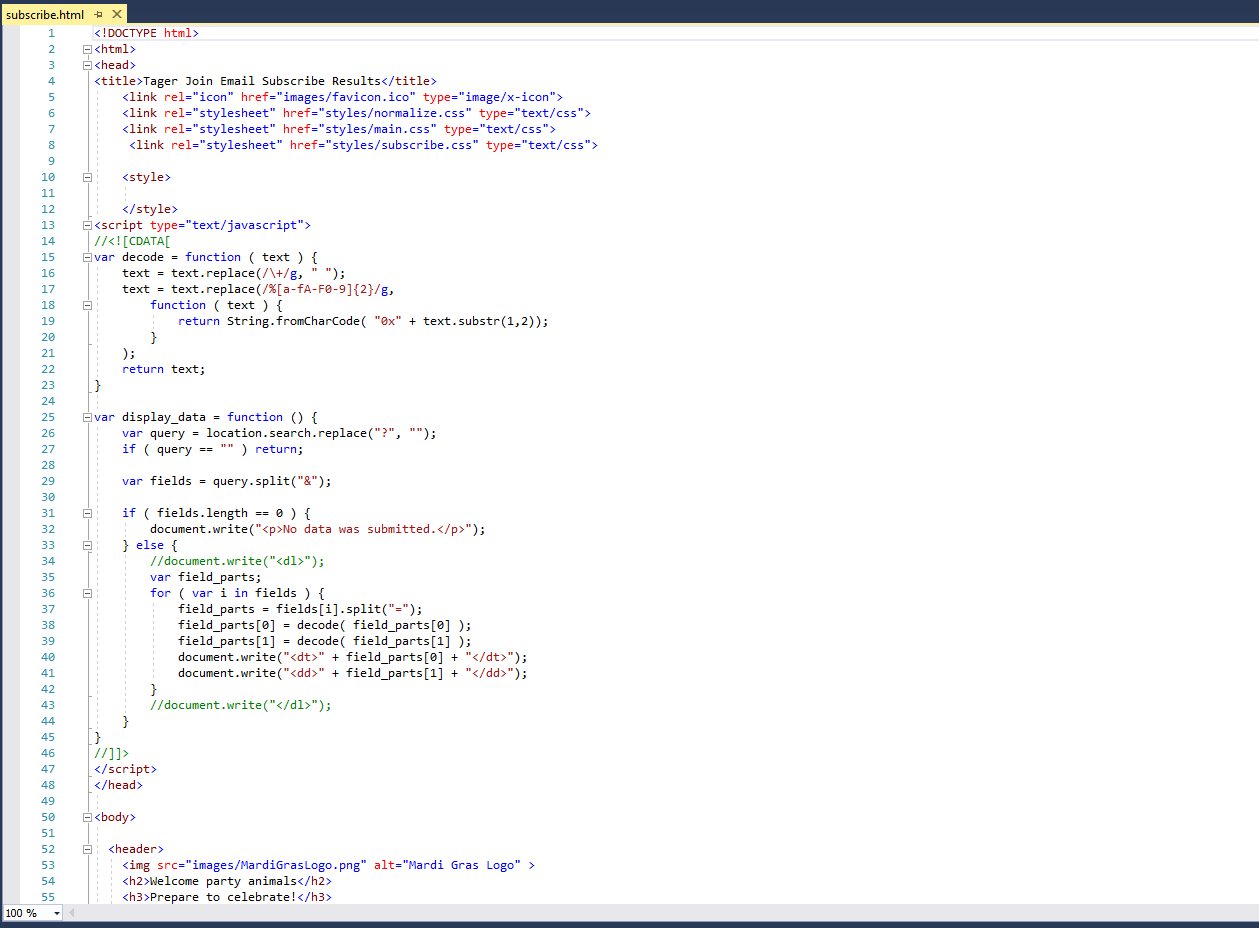Close the subscribe.html tab

click(117, 14)
